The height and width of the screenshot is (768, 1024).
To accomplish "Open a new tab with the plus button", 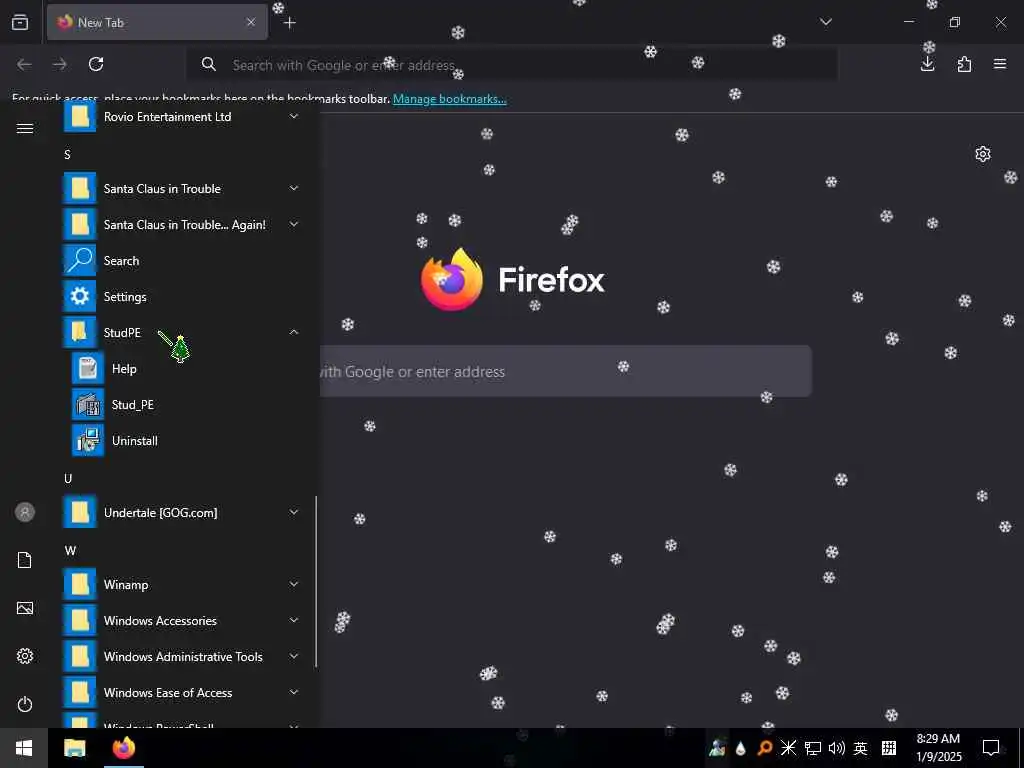I will 290,23.
